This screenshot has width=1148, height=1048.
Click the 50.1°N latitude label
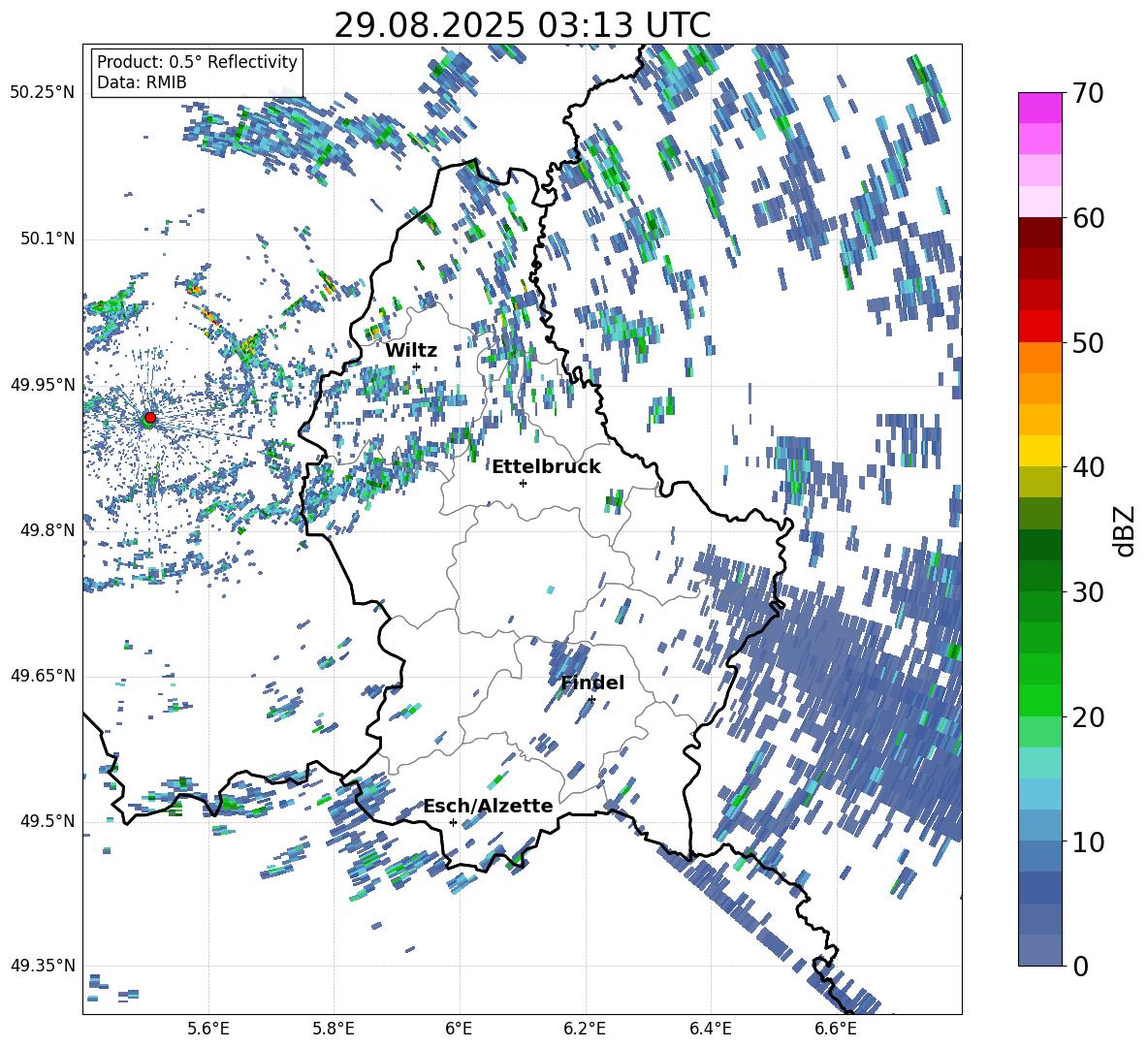47,238
